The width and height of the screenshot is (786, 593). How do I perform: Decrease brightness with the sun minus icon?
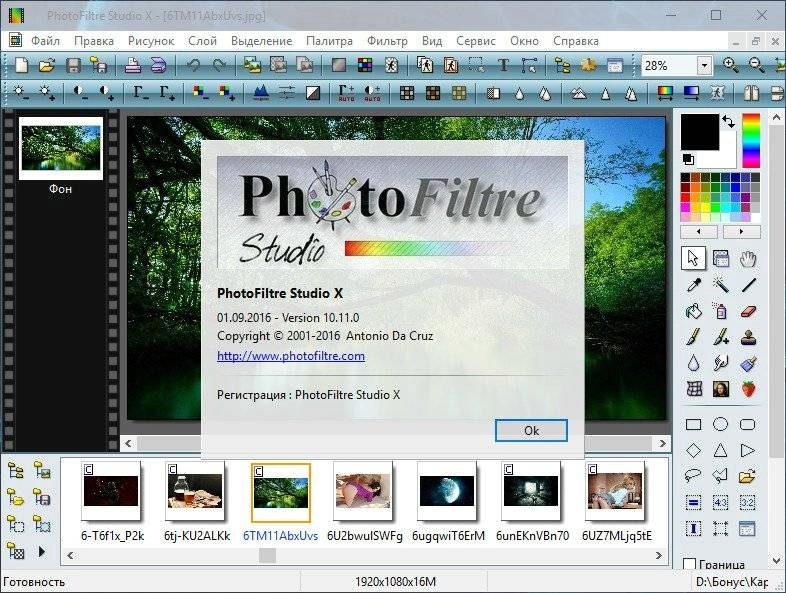click(x=21, y=93)
